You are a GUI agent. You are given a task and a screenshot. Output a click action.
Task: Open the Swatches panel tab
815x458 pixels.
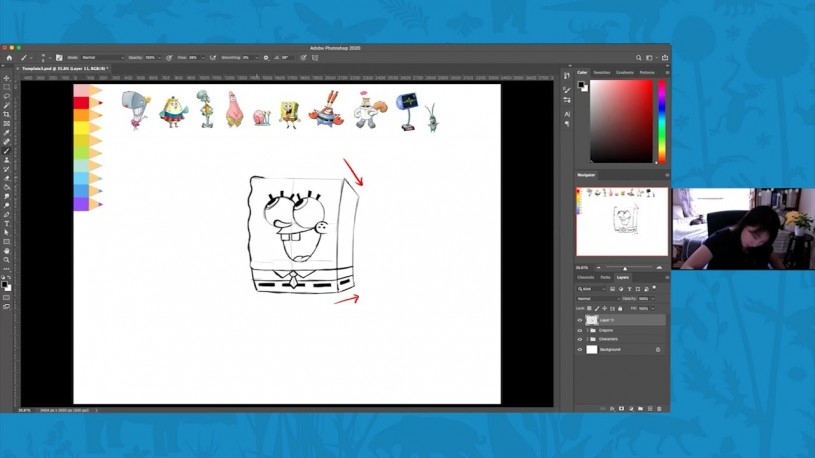[602, 73]
